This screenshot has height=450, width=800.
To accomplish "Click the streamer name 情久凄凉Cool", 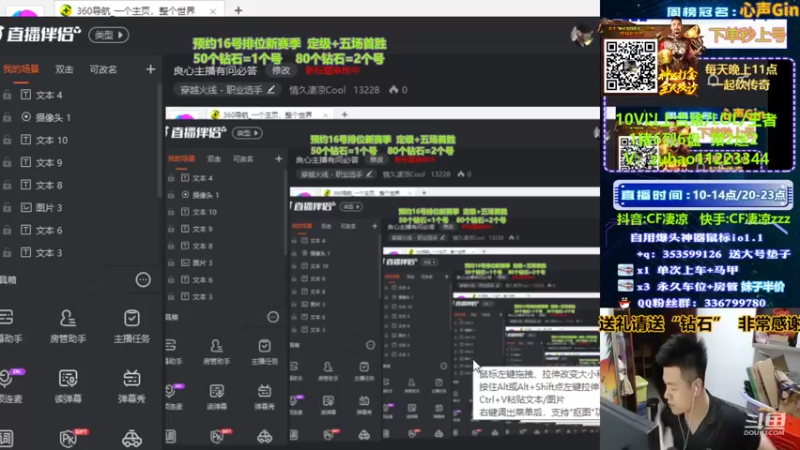I will click(x=317, y=90).
